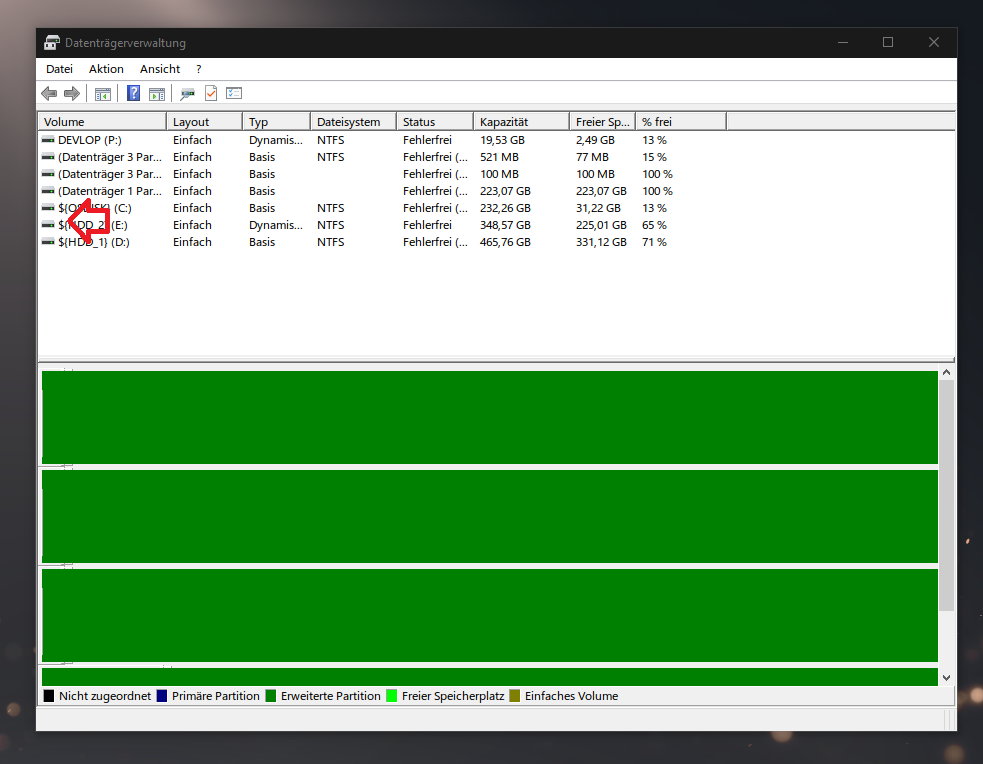Minimize the Datenträgerverwaltung window
The width and height of the screenshot is (983, 764).
pyautogui.click(x=843, y=42)
